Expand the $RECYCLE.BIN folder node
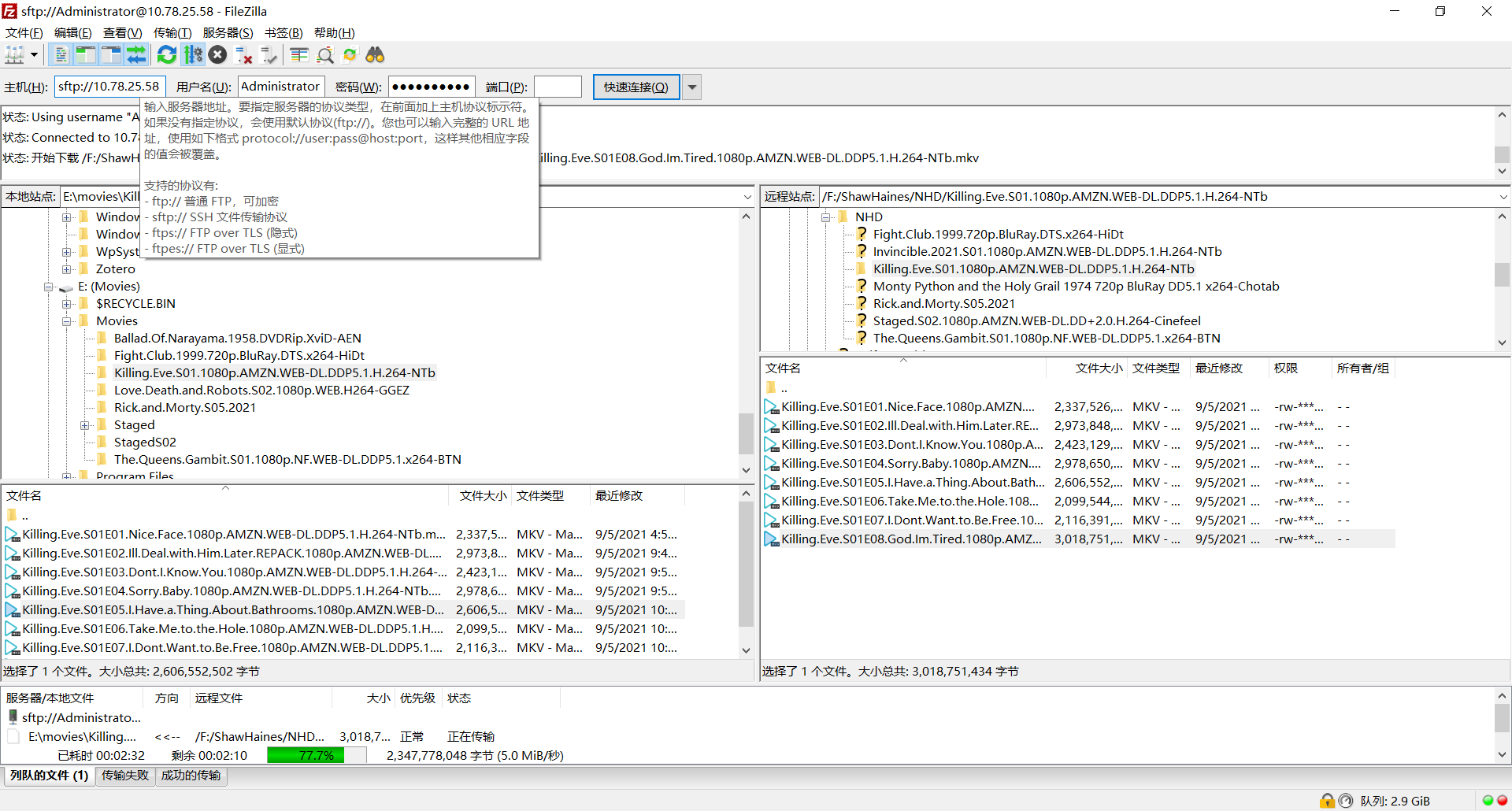 (x=67, y=304)
